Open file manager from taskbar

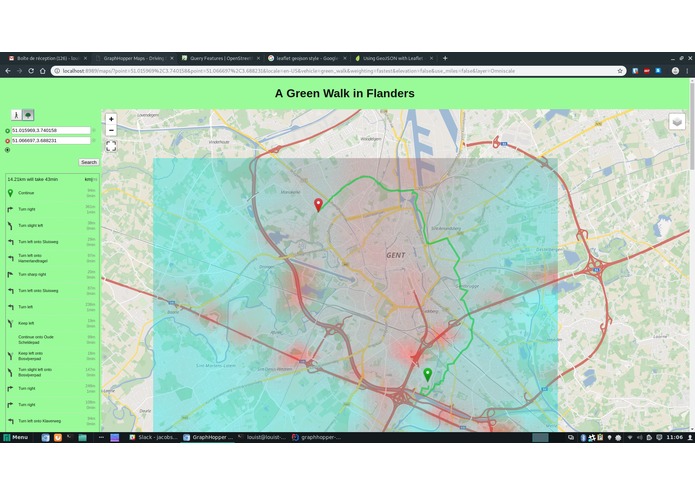point(82,437)
